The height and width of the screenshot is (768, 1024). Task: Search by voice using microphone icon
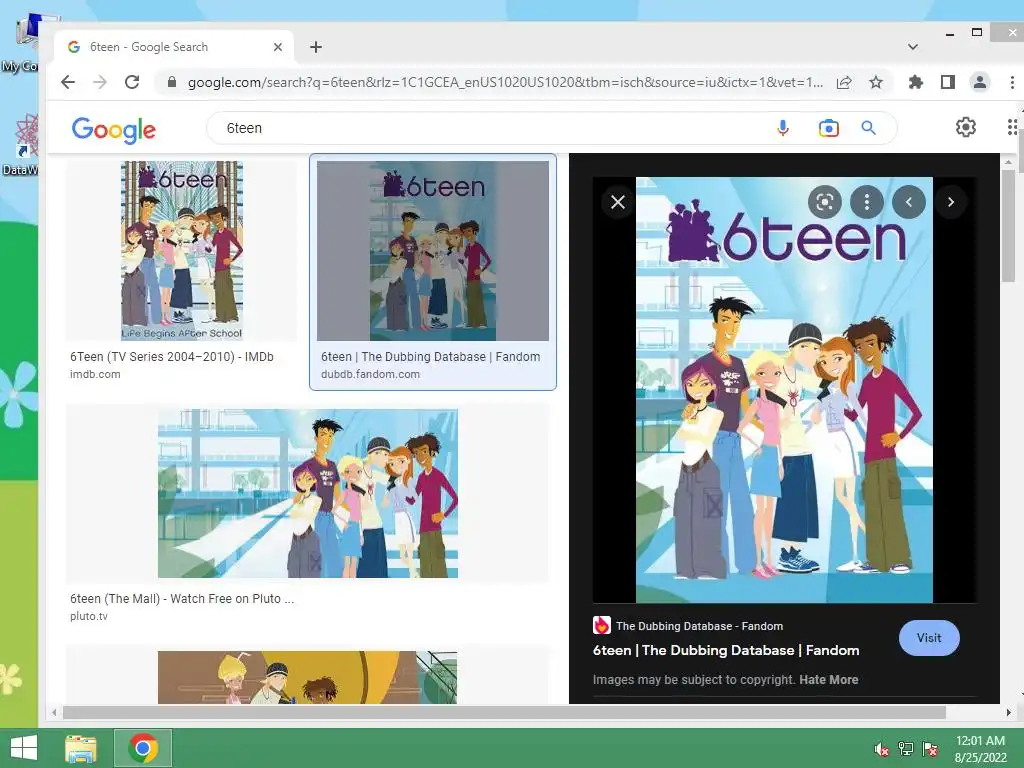(783, 128)
